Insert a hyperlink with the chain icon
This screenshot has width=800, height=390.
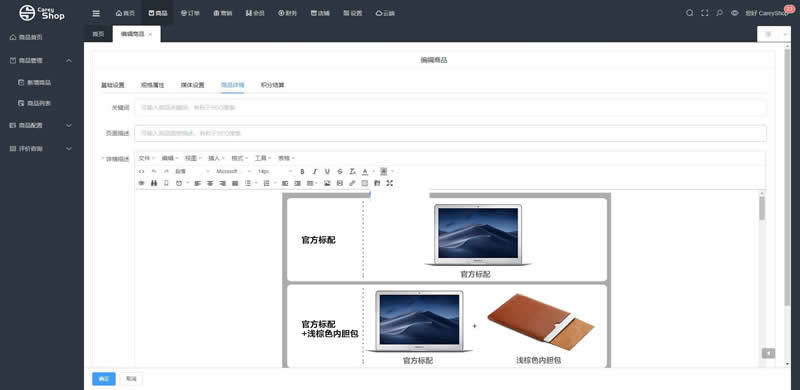[x=352, y=183]
